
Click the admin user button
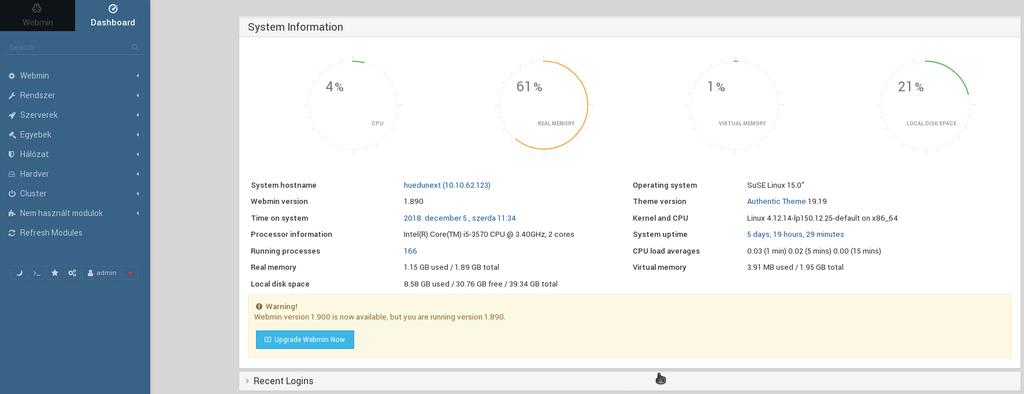102,273
